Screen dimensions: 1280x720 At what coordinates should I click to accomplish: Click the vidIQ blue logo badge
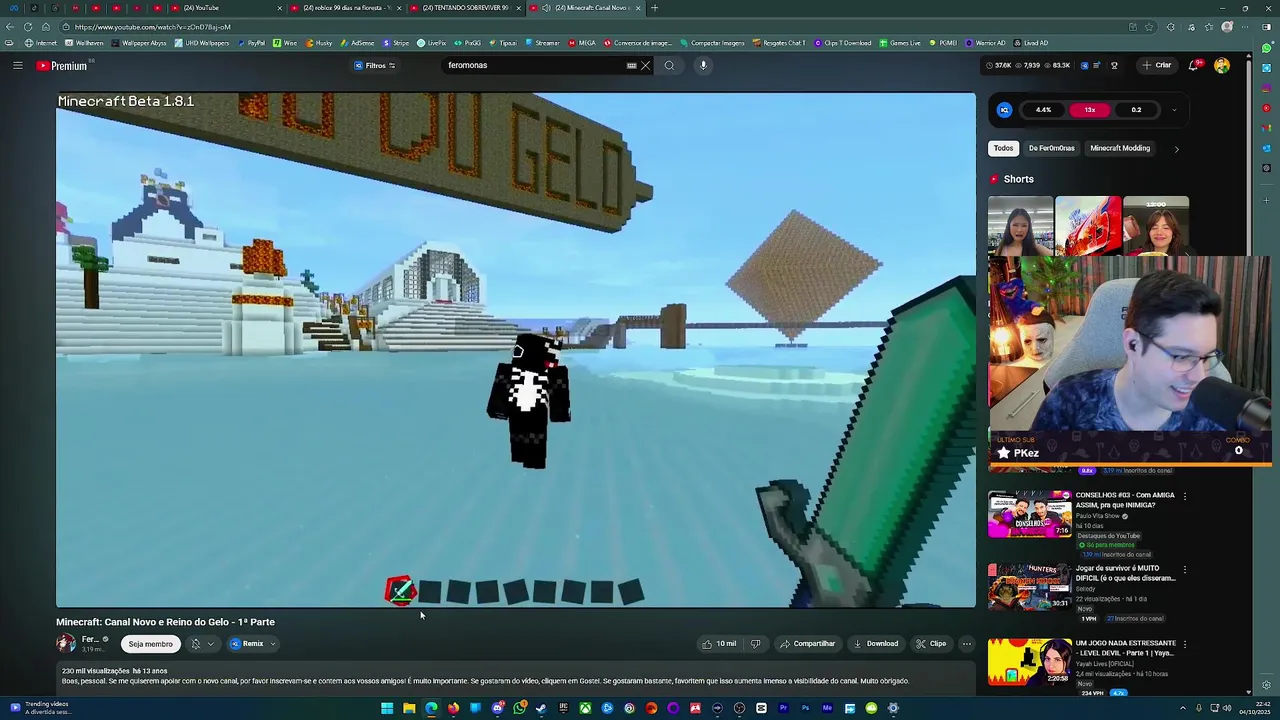point(1005,110)
